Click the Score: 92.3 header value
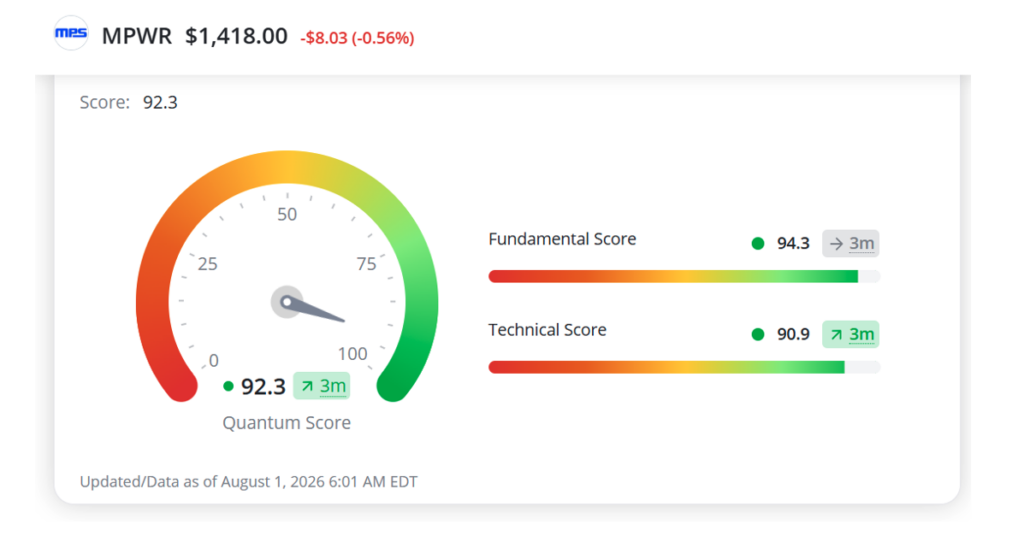This screenshot has height=542, width=1024. click(x=160, y=103)
